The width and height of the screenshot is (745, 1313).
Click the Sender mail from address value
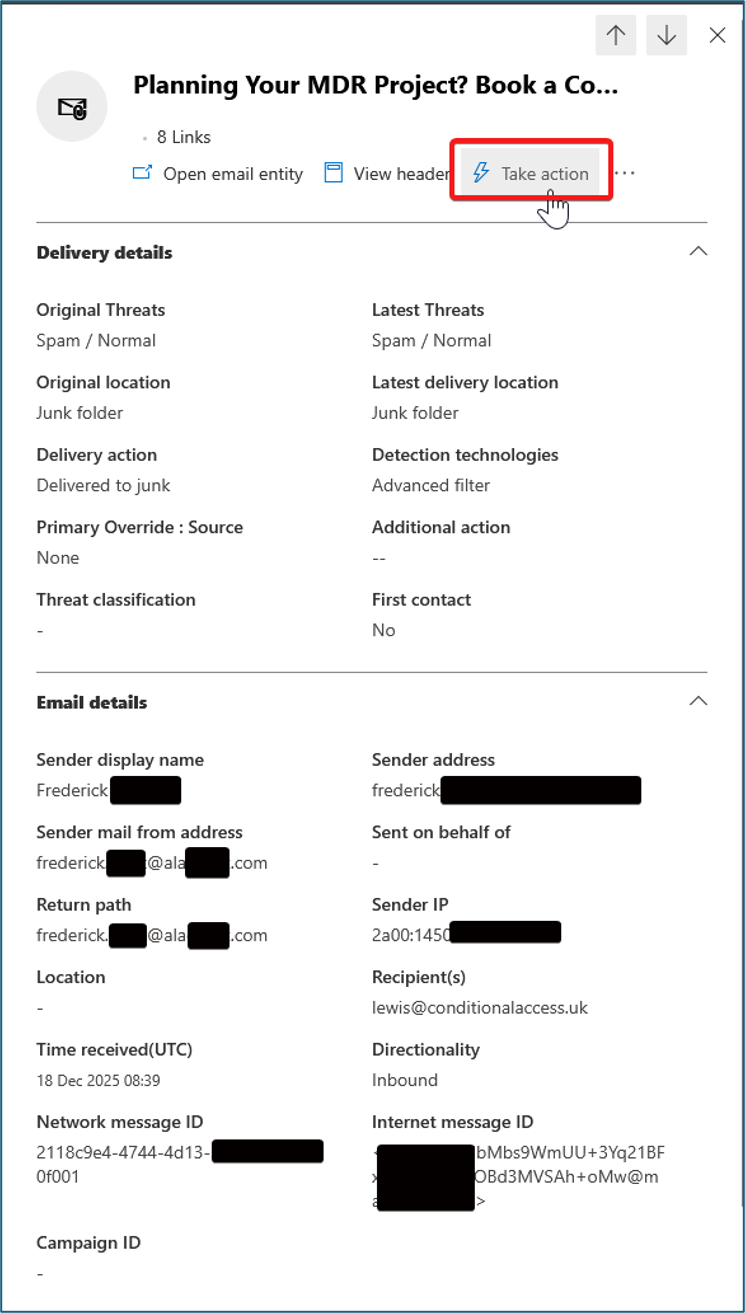pyautogui.click(x=152, y=863)
